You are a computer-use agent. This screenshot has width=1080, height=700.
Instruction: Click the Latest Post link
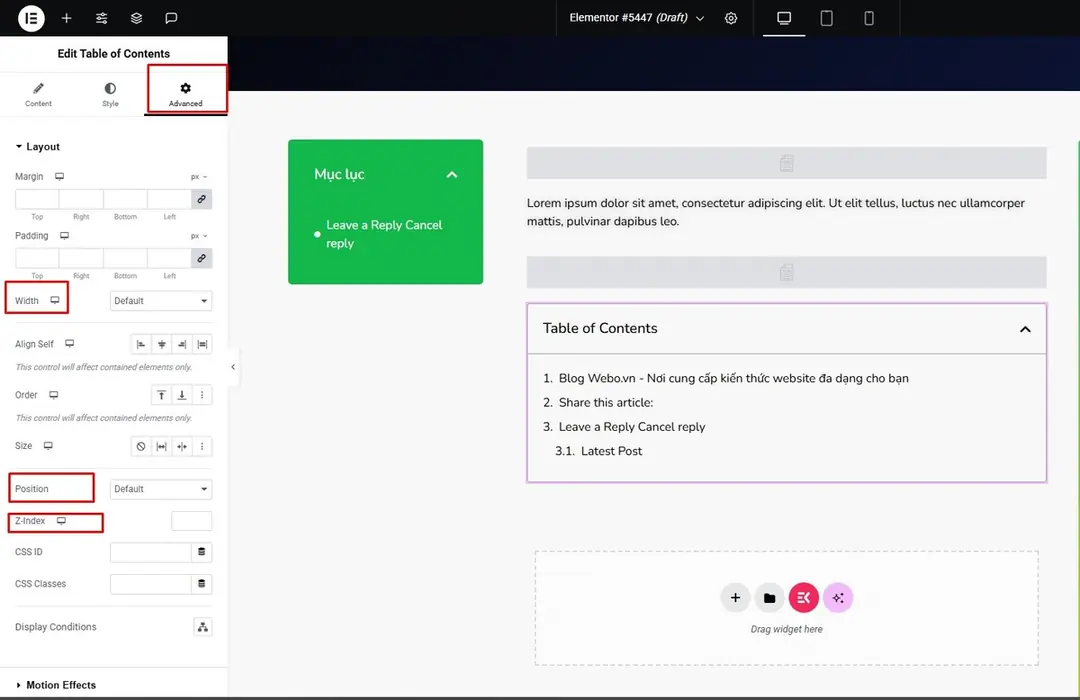pos(611,451)
